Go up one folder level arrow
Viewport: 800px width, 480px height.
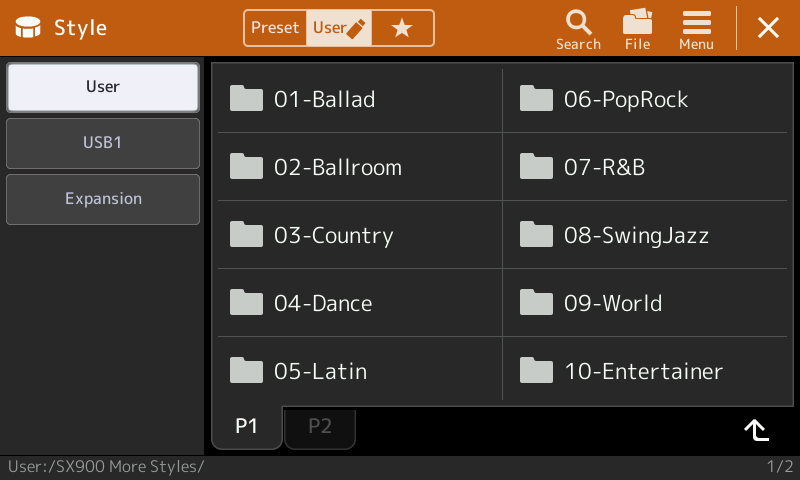click(756, 430)
